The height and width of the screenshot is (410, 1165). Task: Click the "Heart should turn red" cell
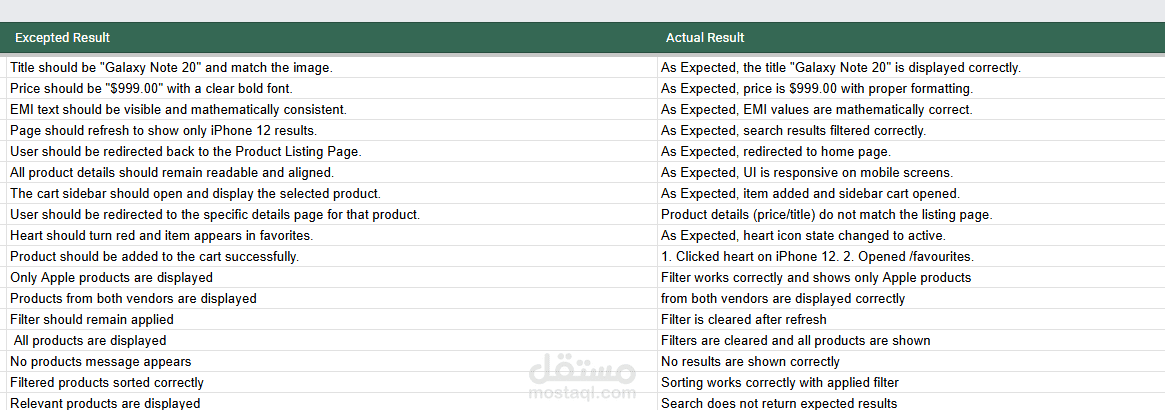[x=161, y=236]
